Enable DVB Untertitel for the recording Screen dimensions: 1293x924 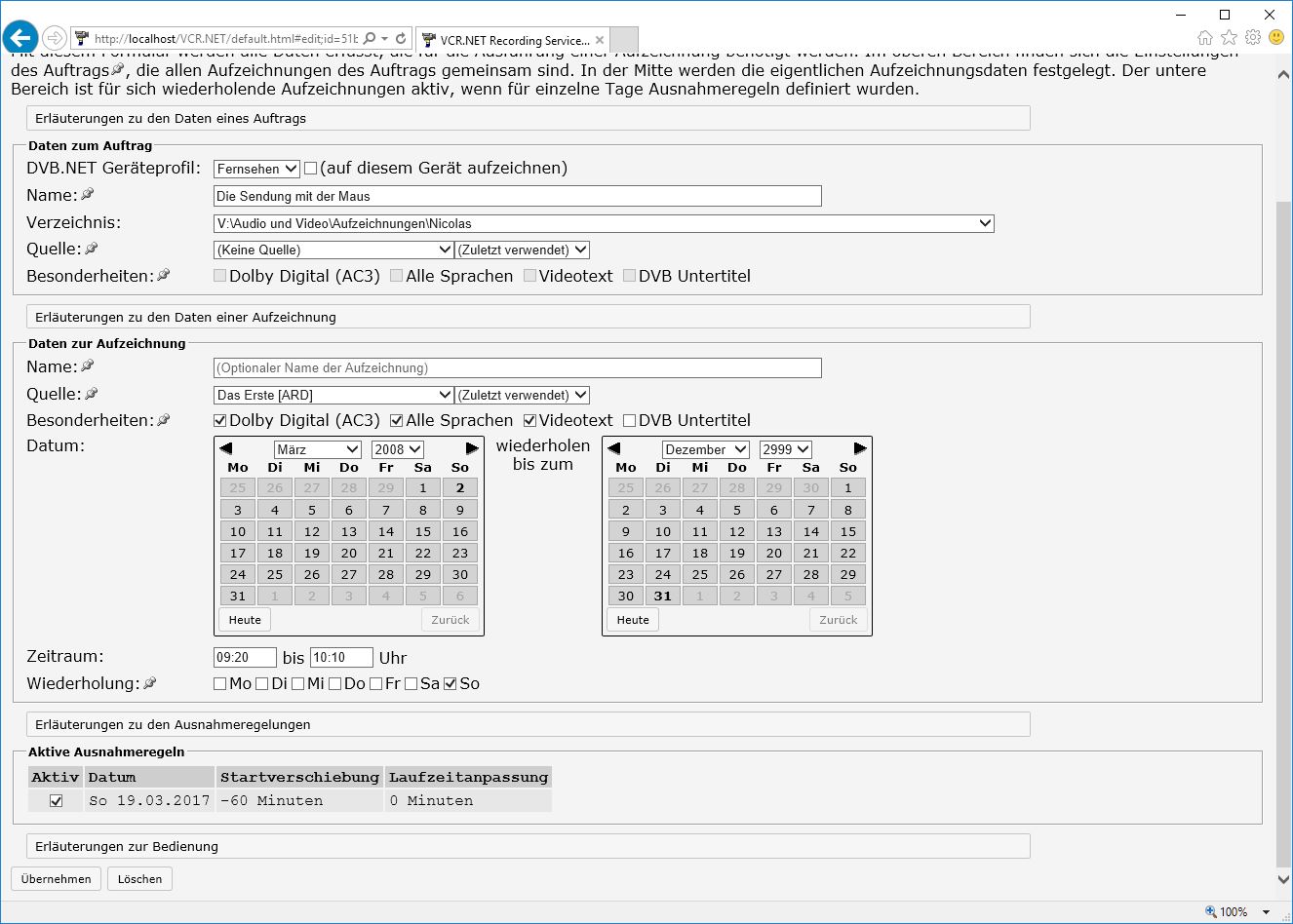coord(630,421)
